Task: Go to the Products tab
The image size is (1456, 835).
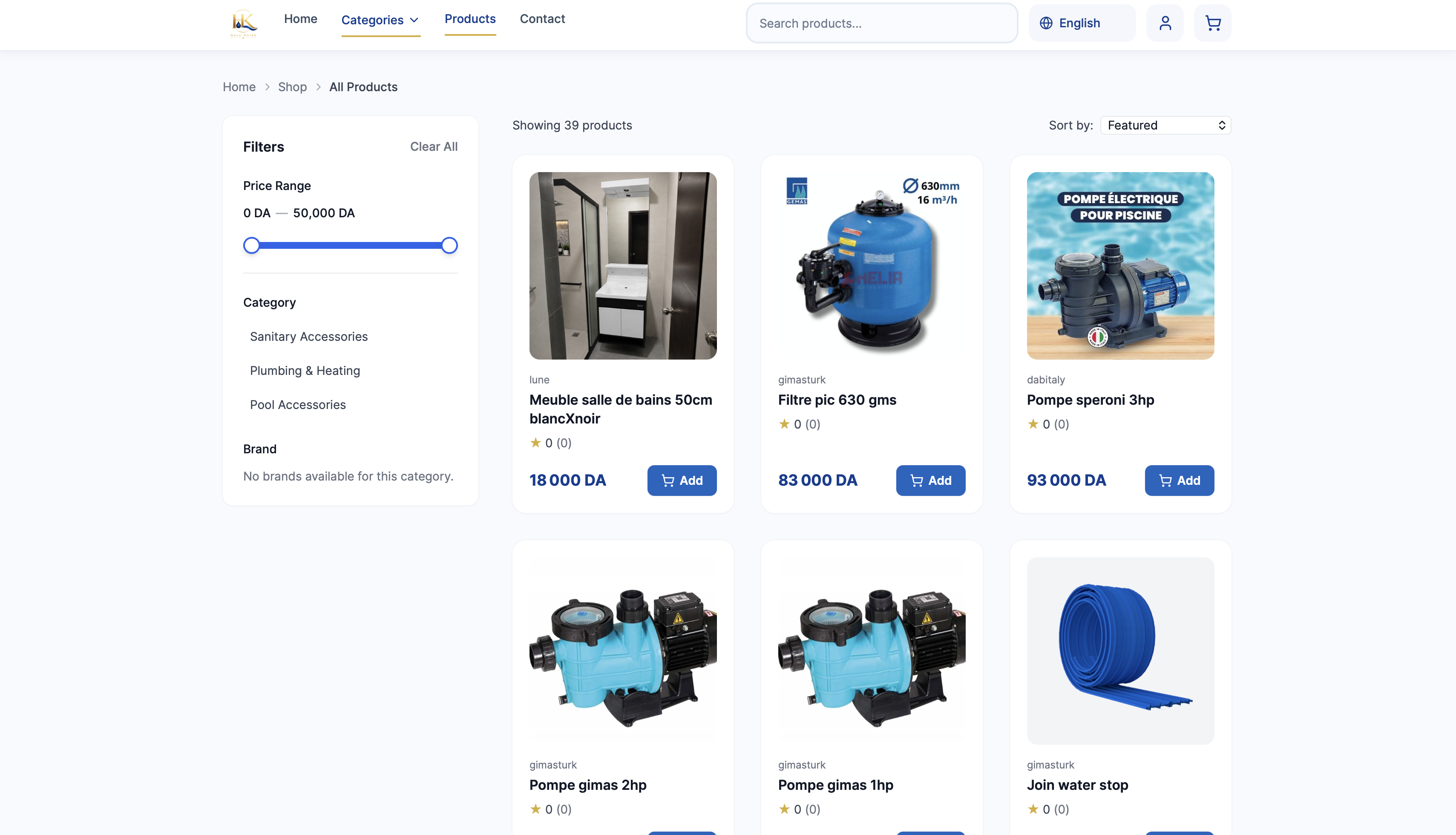Action: (470, 19)
